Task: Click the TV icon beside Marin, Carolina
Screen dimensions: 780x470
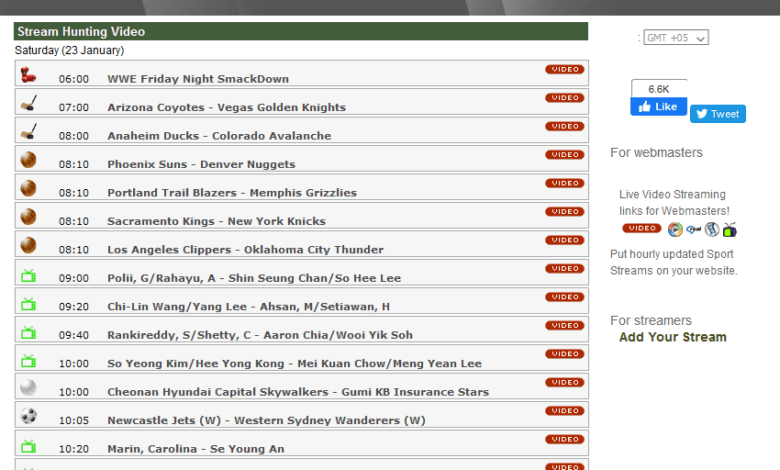Action: (x=28, y=446)
